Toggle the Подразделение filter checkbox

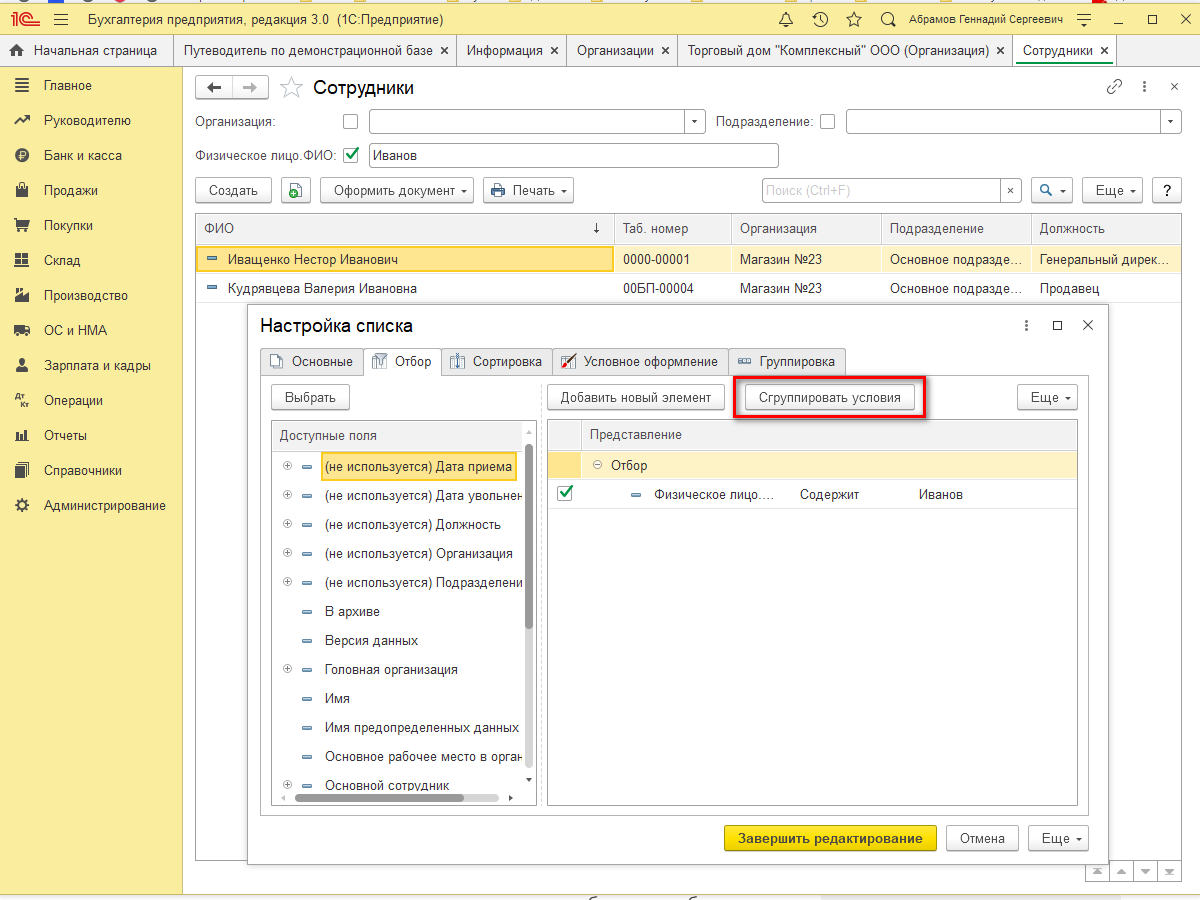(x=827, y=122)
